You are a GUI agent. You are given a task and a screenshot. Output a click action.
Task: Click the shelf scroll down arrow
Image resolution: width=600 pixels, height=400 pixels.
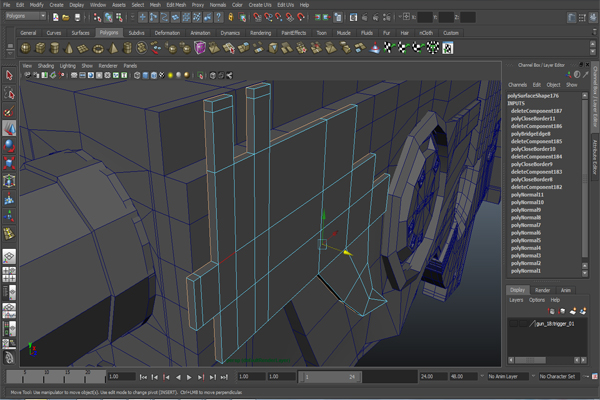[x=593, y=53]
